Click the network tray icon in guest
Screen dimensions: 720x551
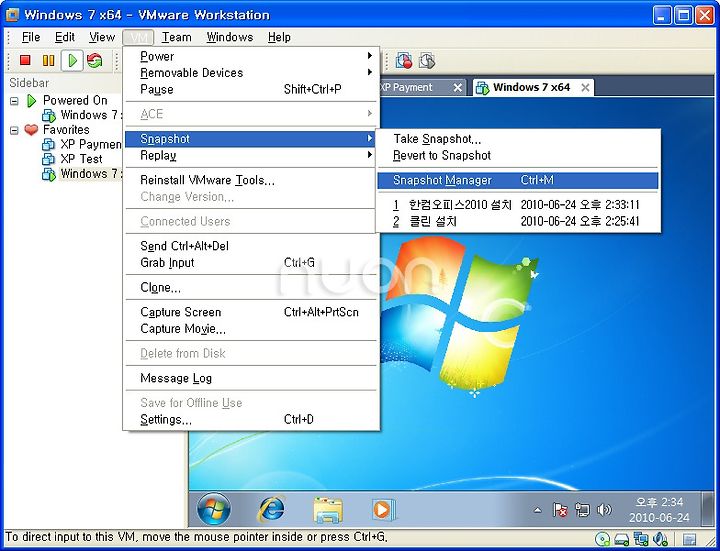tap(582, 509)
